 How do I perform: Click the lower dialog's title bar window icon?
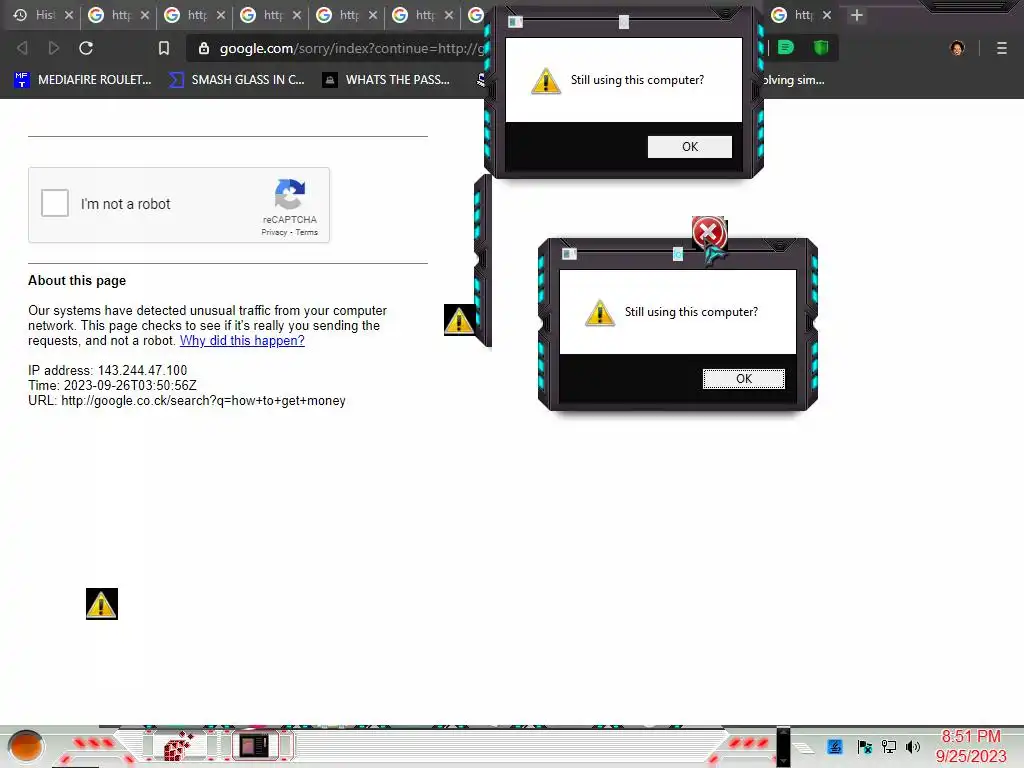569,253
